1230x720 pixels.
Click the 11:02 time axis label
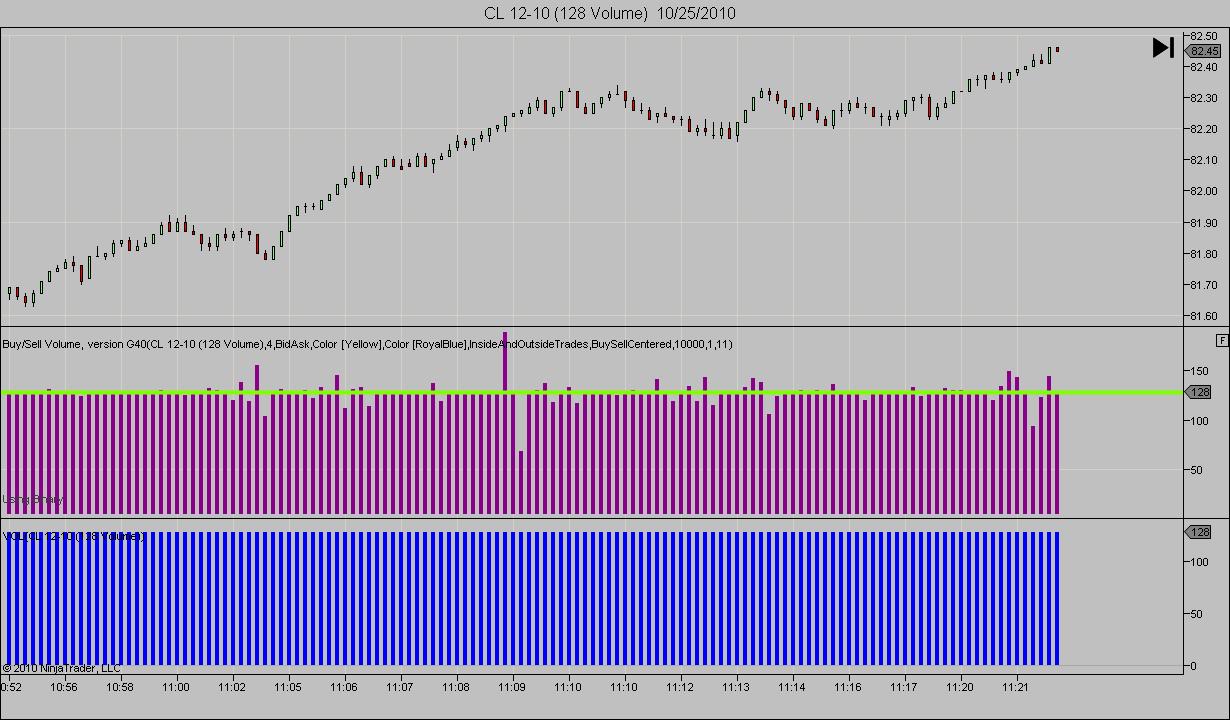coord(232,687)
